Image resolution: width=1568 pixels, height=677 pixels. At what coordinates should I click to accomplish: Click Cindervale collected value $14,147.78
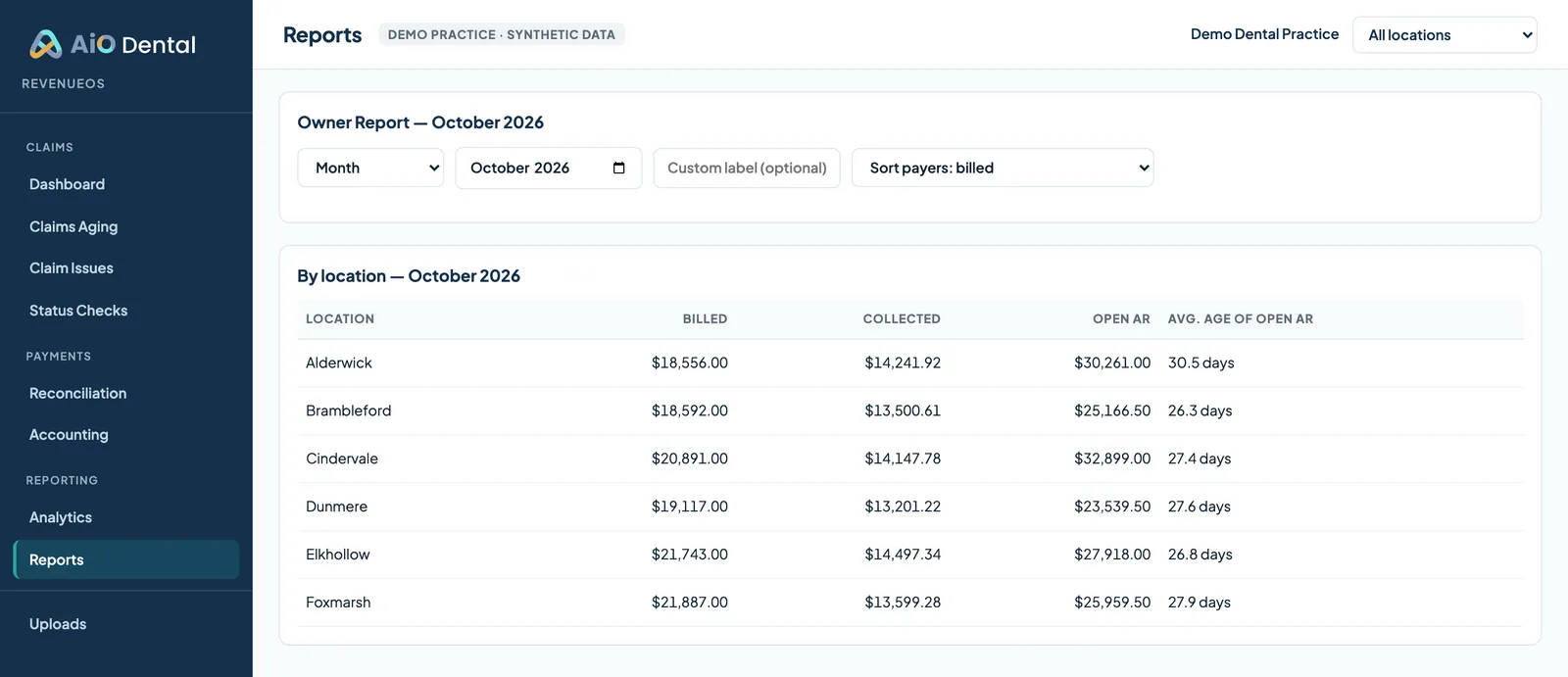coord(903,459)
